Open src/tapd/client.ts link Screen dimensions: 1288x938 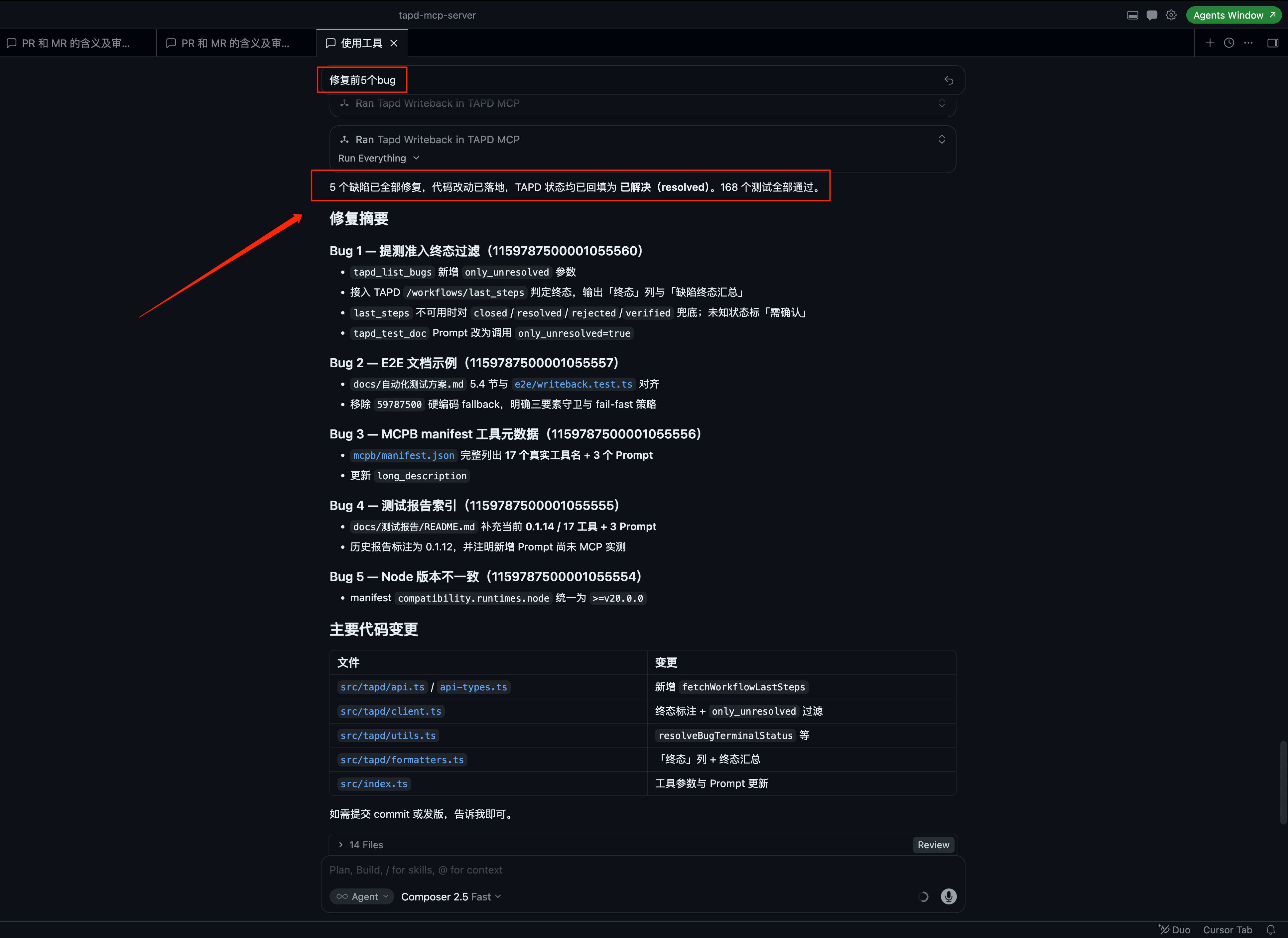pyautogui.click(x=391, y=711)
